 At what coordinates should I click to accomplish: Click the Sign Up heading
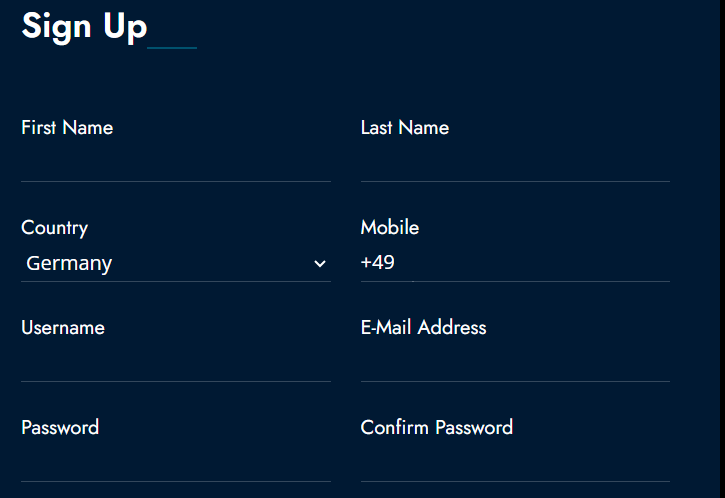point(84,26)
